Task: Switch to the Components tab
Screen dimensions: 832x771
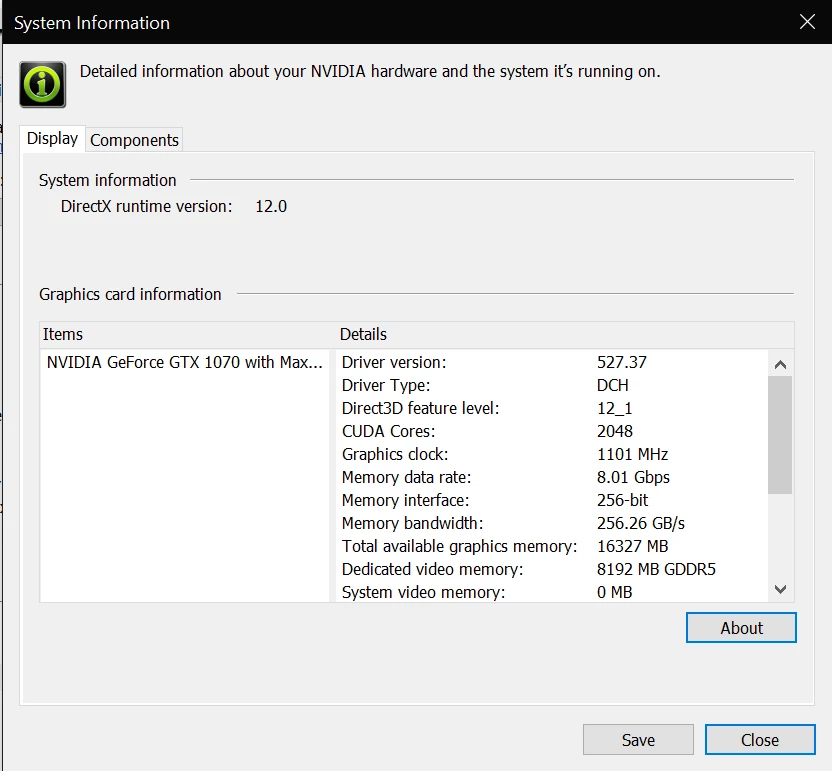Action: pyautogui.click(x=134, y=140)
